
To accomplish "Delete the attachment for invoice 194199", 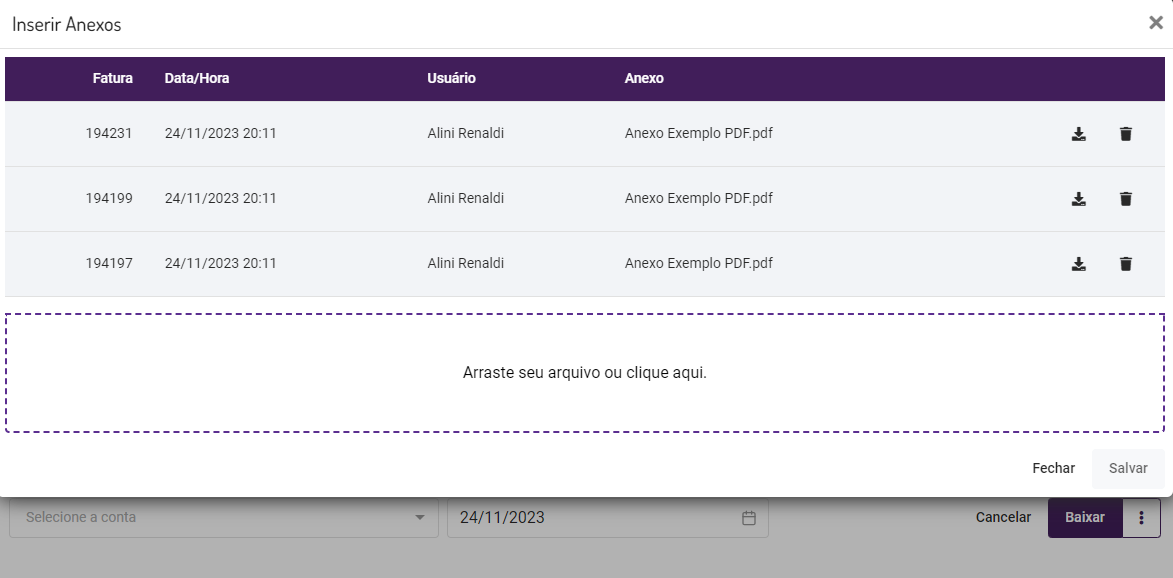I will 1126,199.
